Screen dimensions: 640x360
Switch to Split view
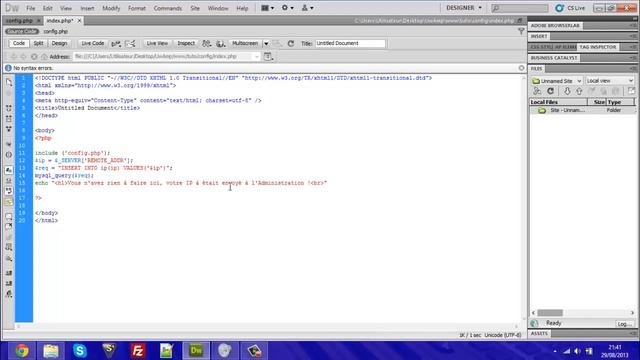tap(38, 43)
